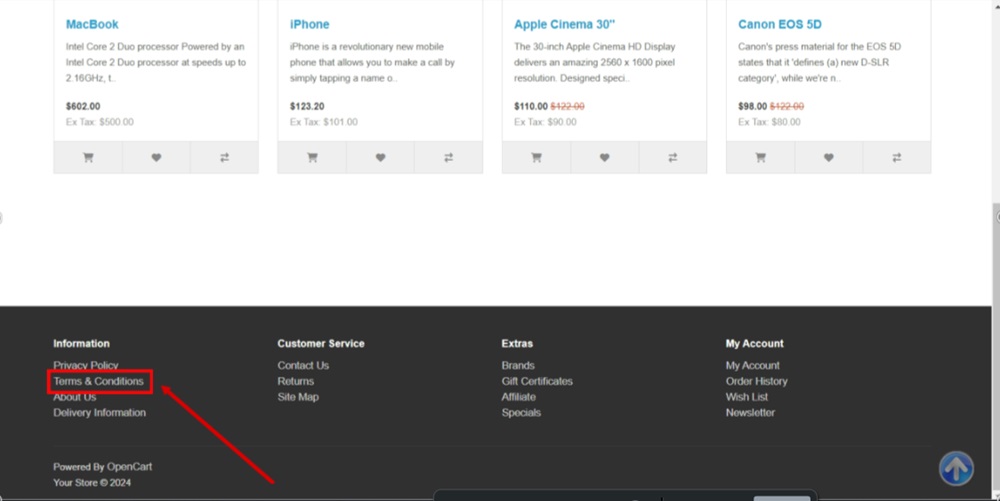This screenshot has height=501, width=1000.
Task: Click the Ex Tax: $80.00 text
Action: click(769, 122)
